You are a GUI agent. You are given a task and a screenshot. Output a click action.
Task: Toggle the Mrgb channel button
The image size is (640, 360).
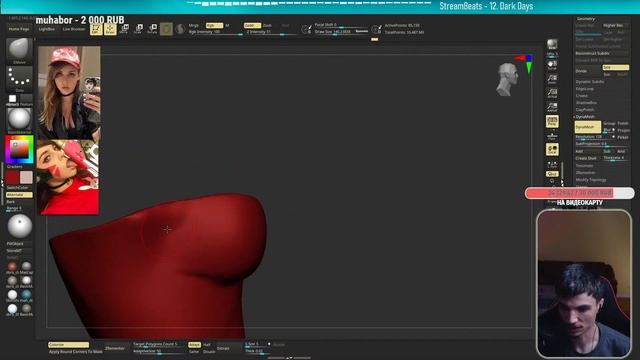193,25
